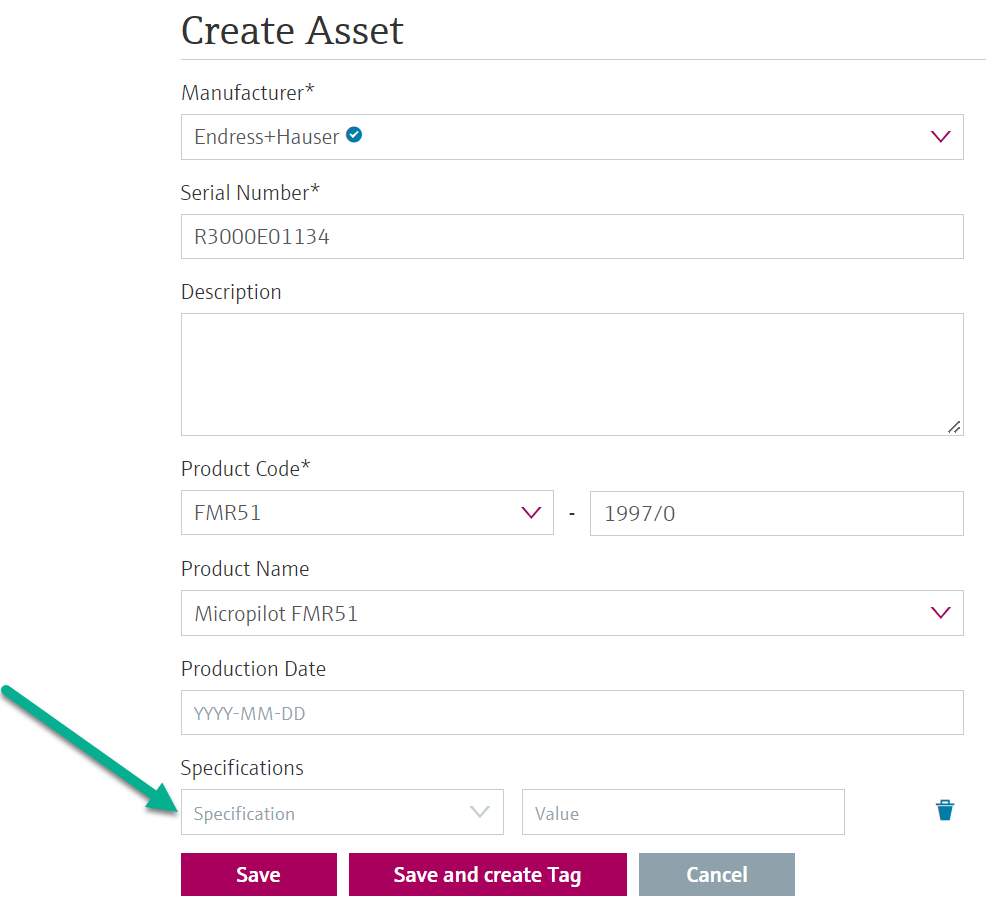Viewport: 986px width, 905px height.
Task: Focus the Serial Number input field
Action: [572, 237]
